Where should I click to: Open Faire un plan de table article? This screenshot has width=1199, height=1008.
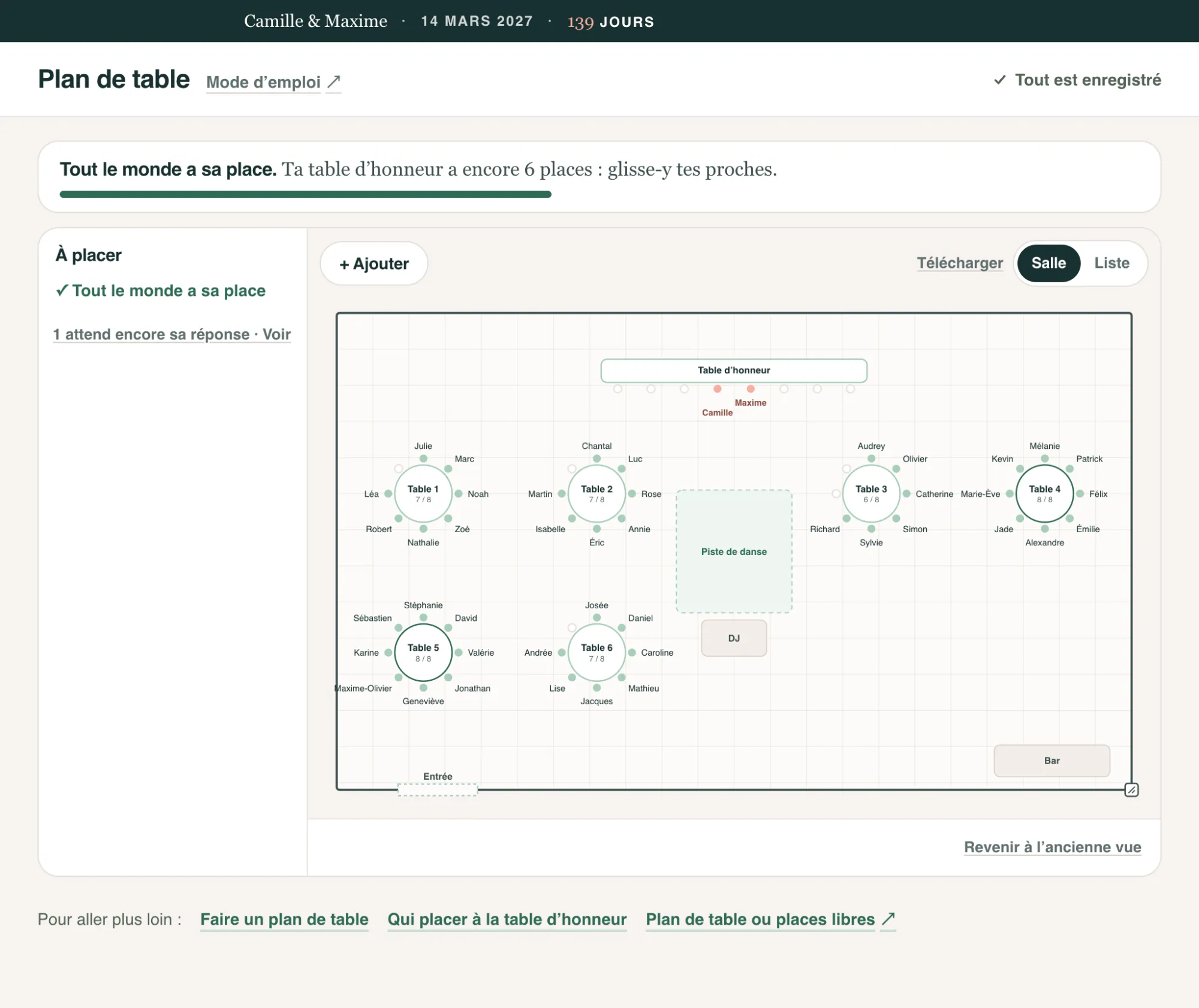click(284, 919)
